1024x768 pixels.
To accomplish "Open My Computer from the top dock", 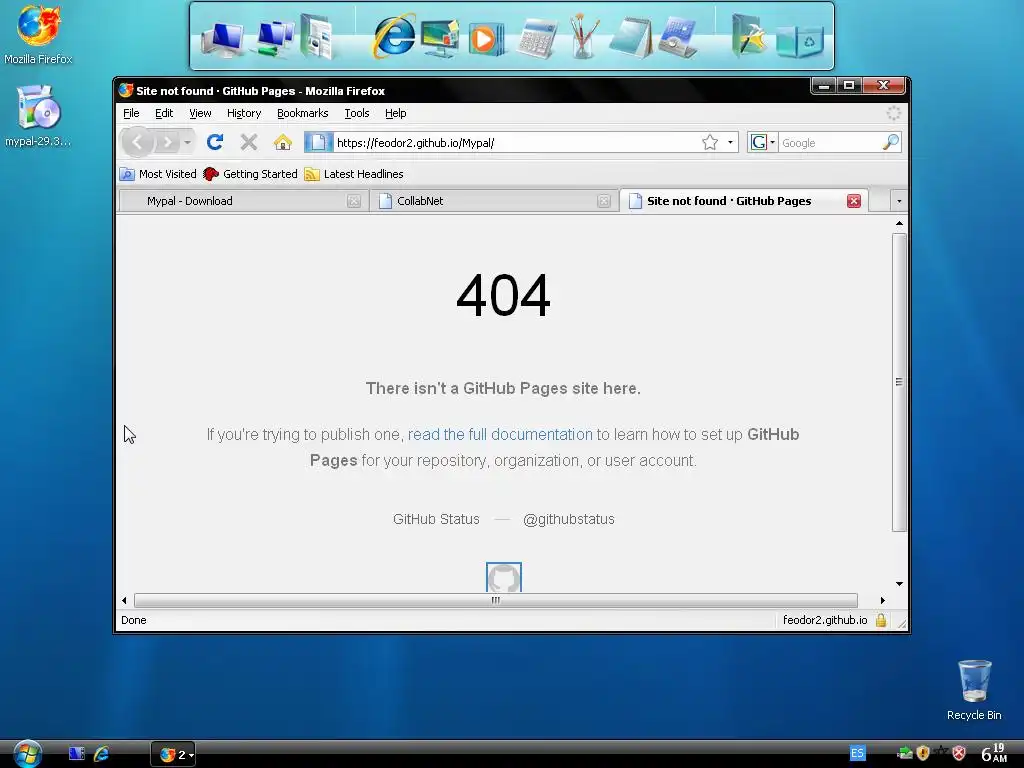I will point(223,38).
